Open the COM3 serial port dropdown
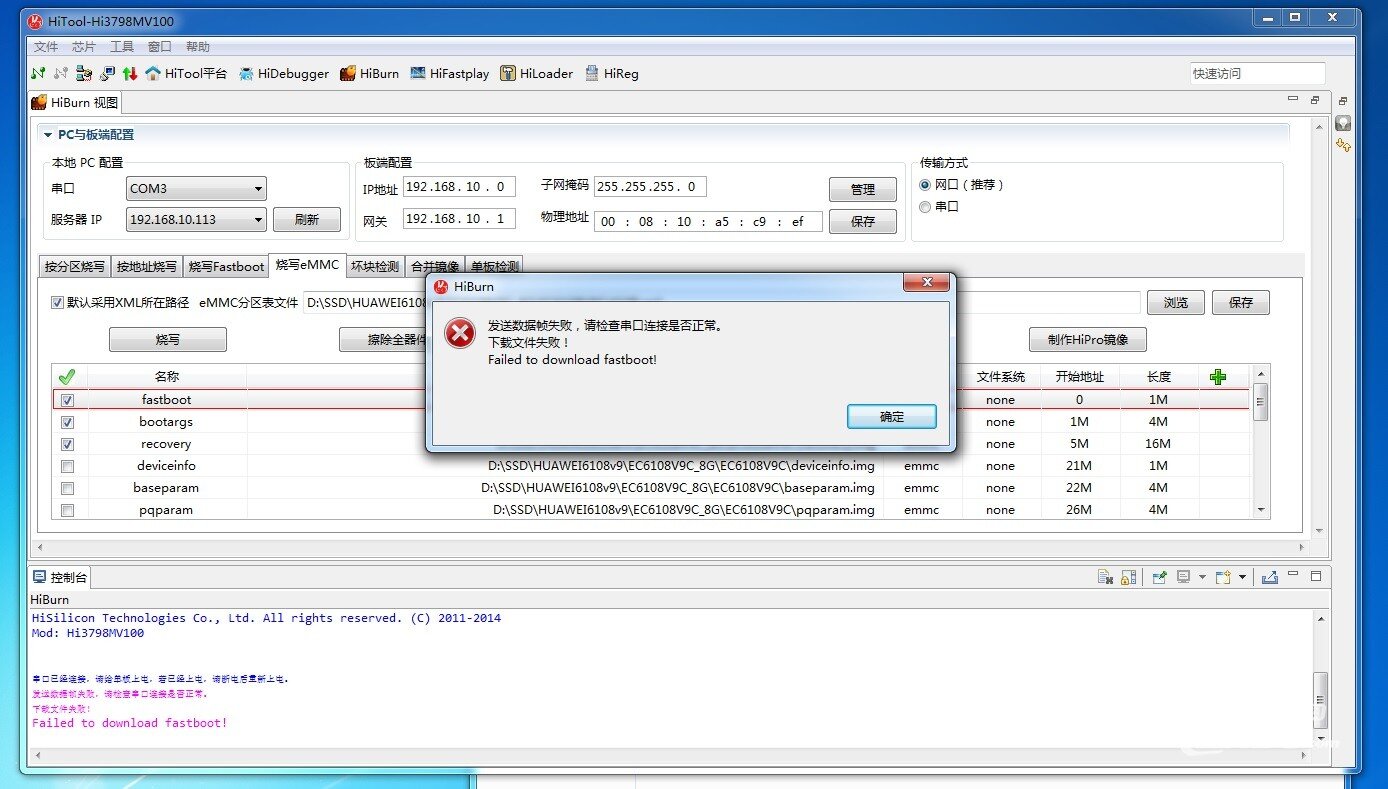The image size is (1388, 789). tap(197, 188)
